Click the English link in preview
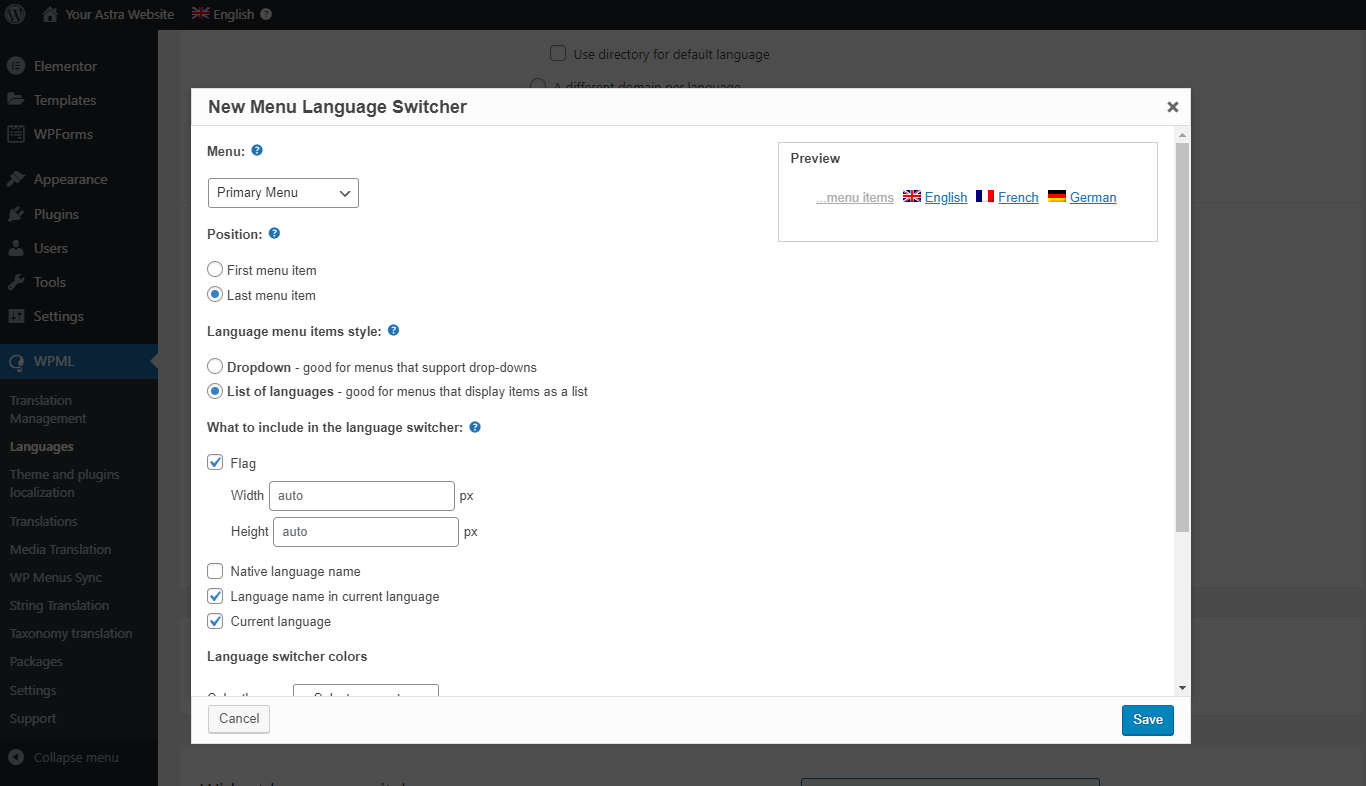Viewport: 1366px width, 786px height. pos(946,197)
